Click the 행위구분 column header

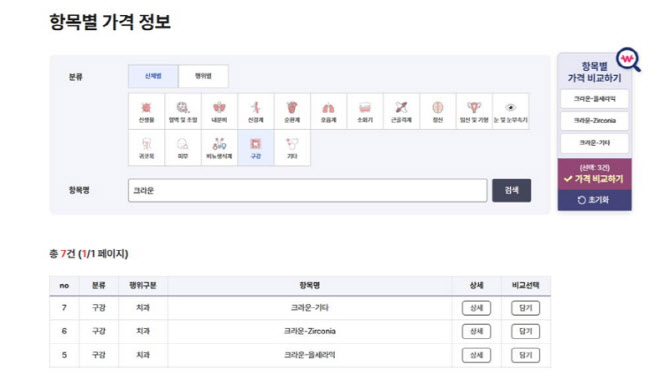(143, 285)
